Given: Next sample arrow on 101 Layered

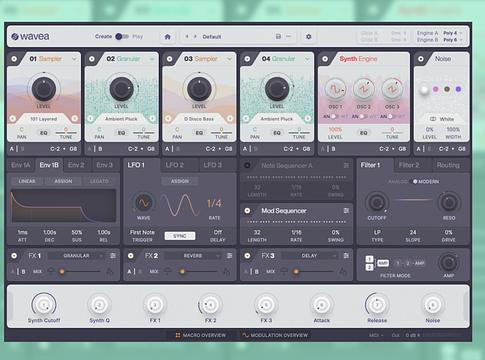Looking at the screenshot, I should click(x=75, y=118).
